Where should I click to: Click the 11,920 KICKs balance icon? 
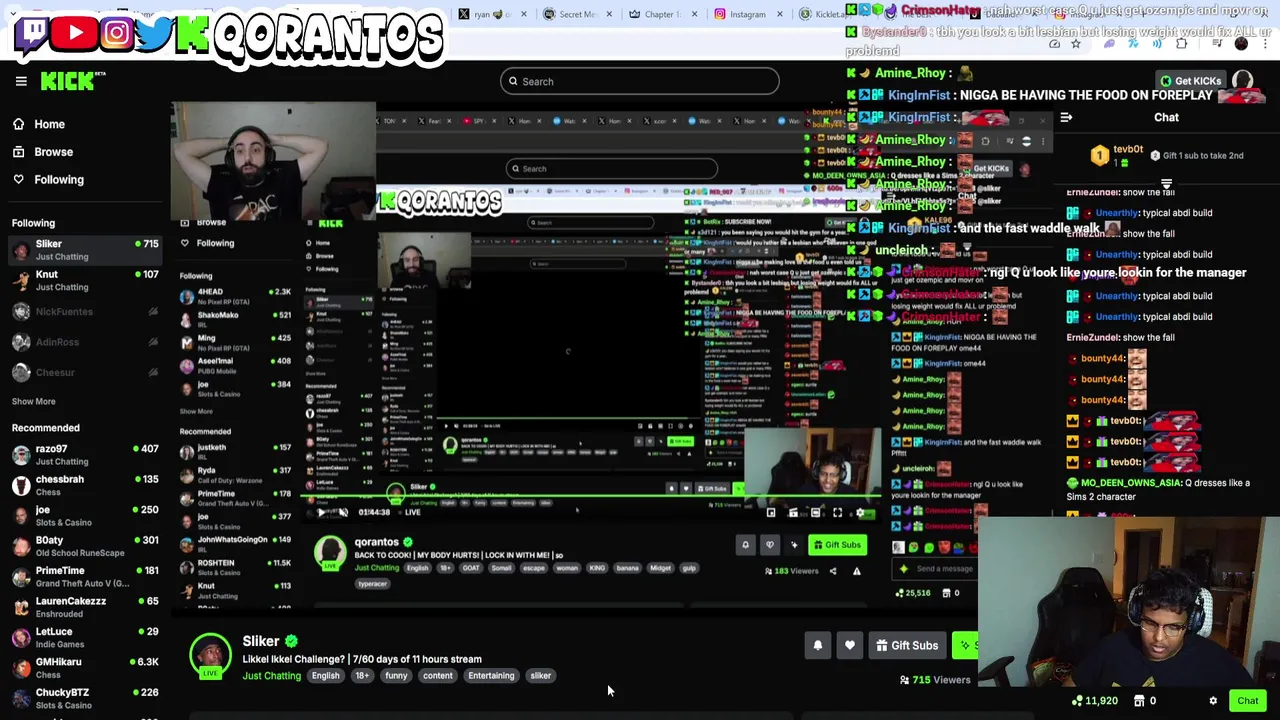pos(1077,701)
